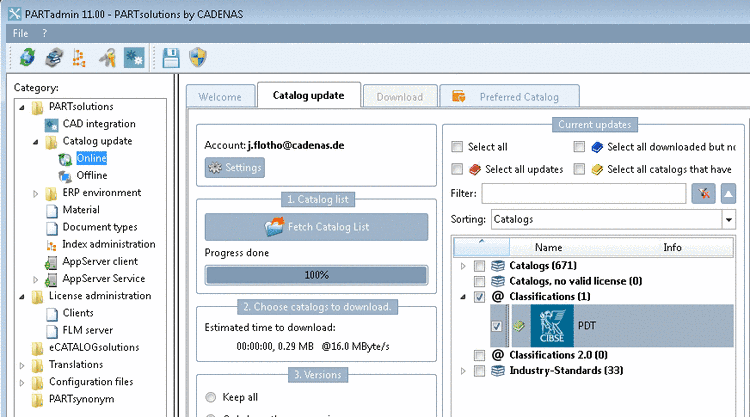
Task: Expand the Translations tree node
Action: pyautogui.click(x=22, y=366)
